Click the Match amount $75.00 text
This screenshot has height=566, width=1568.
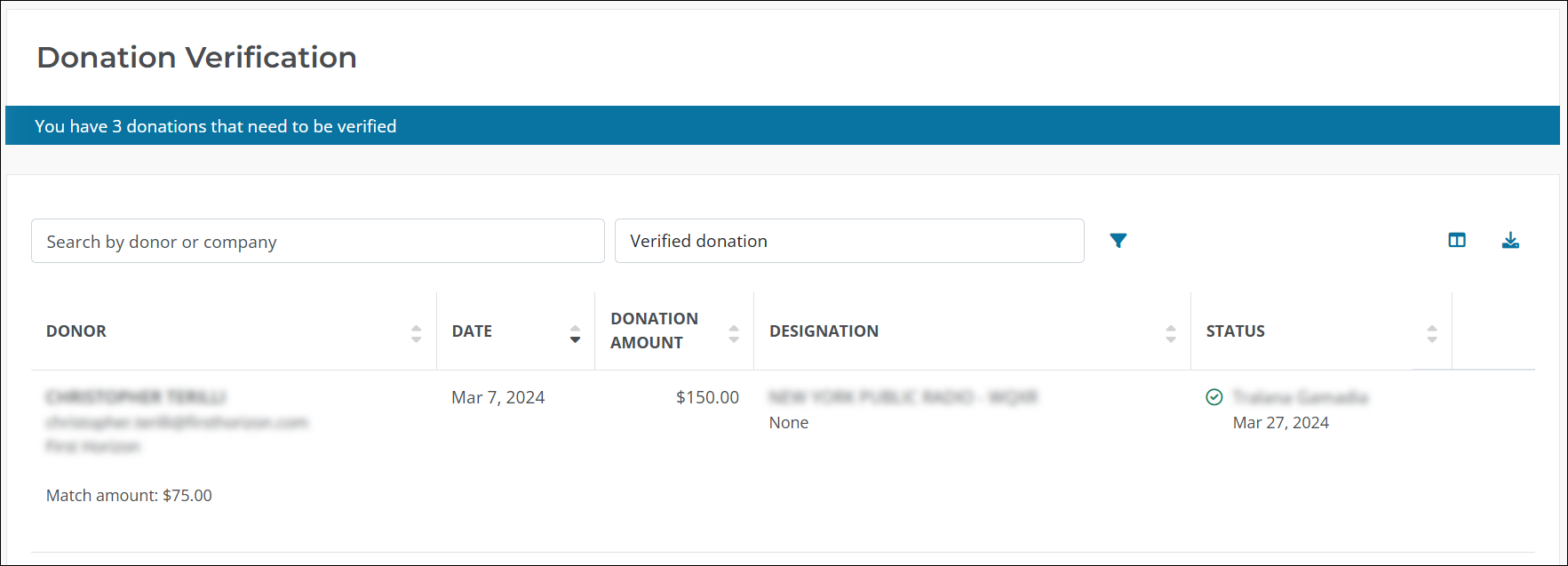pyautogui.click(x=129, y=496)
